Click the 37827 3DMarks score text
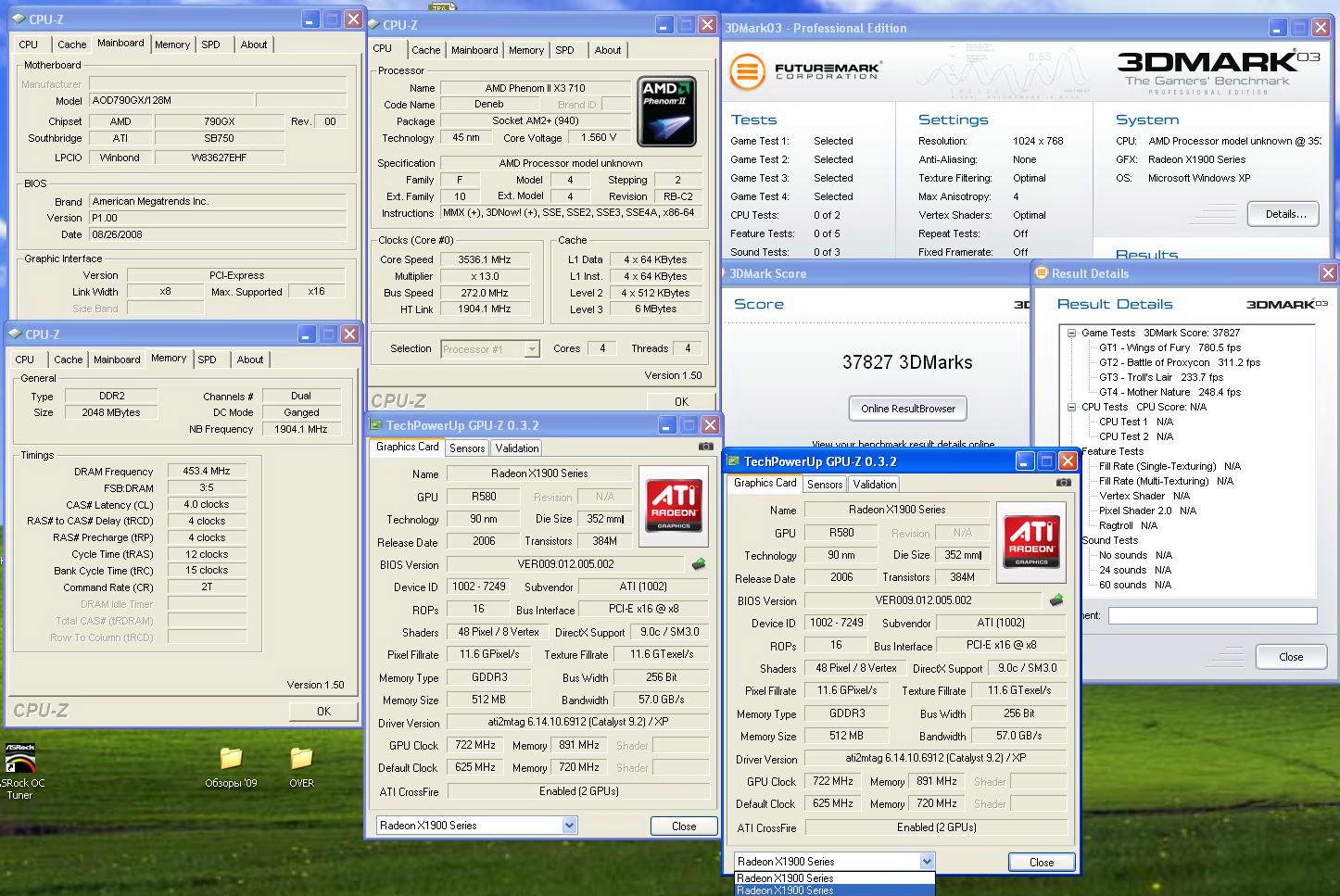1340x896 pixels. 907,362
